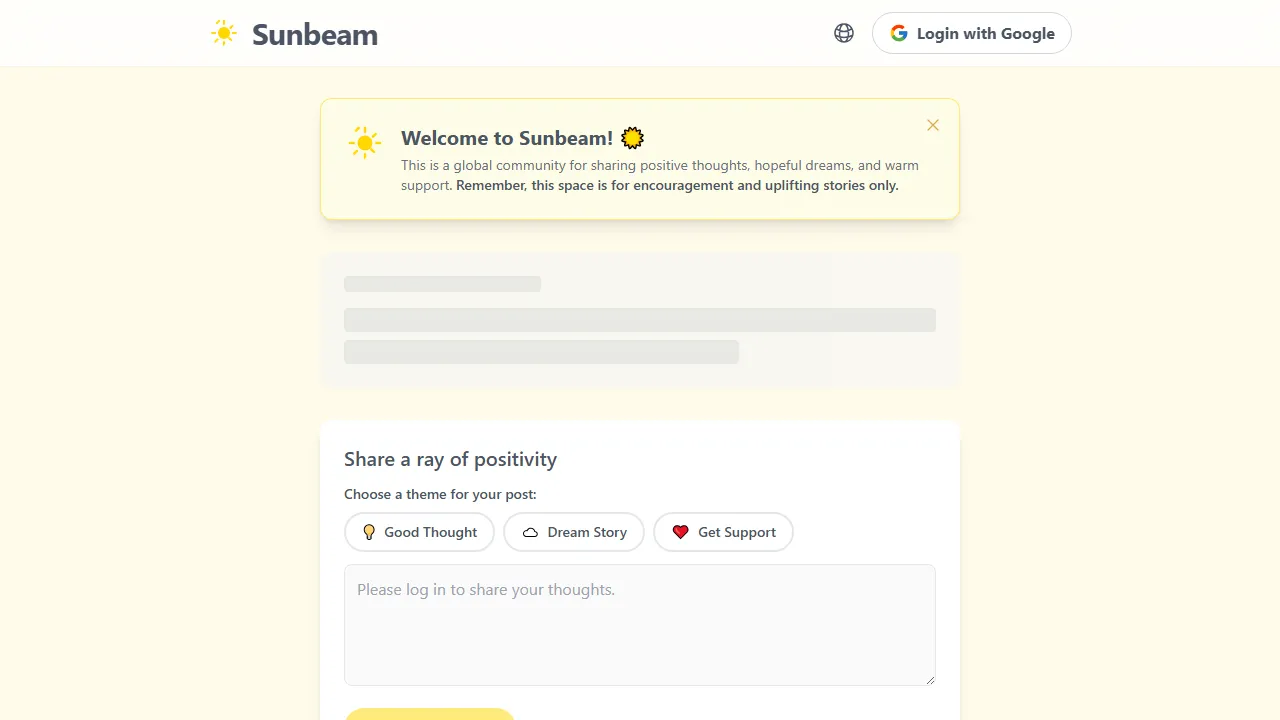This screenshot has height=720, width=1280.
Task: Click the Sunbeam sun logo icon
Action: (223, 32)
